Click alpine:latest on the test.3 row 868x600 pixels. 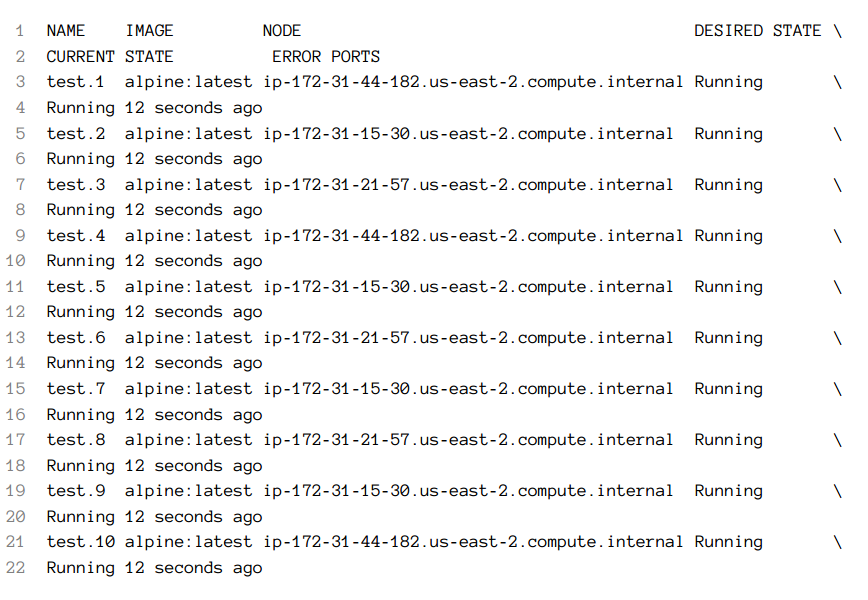pos(188,185)
